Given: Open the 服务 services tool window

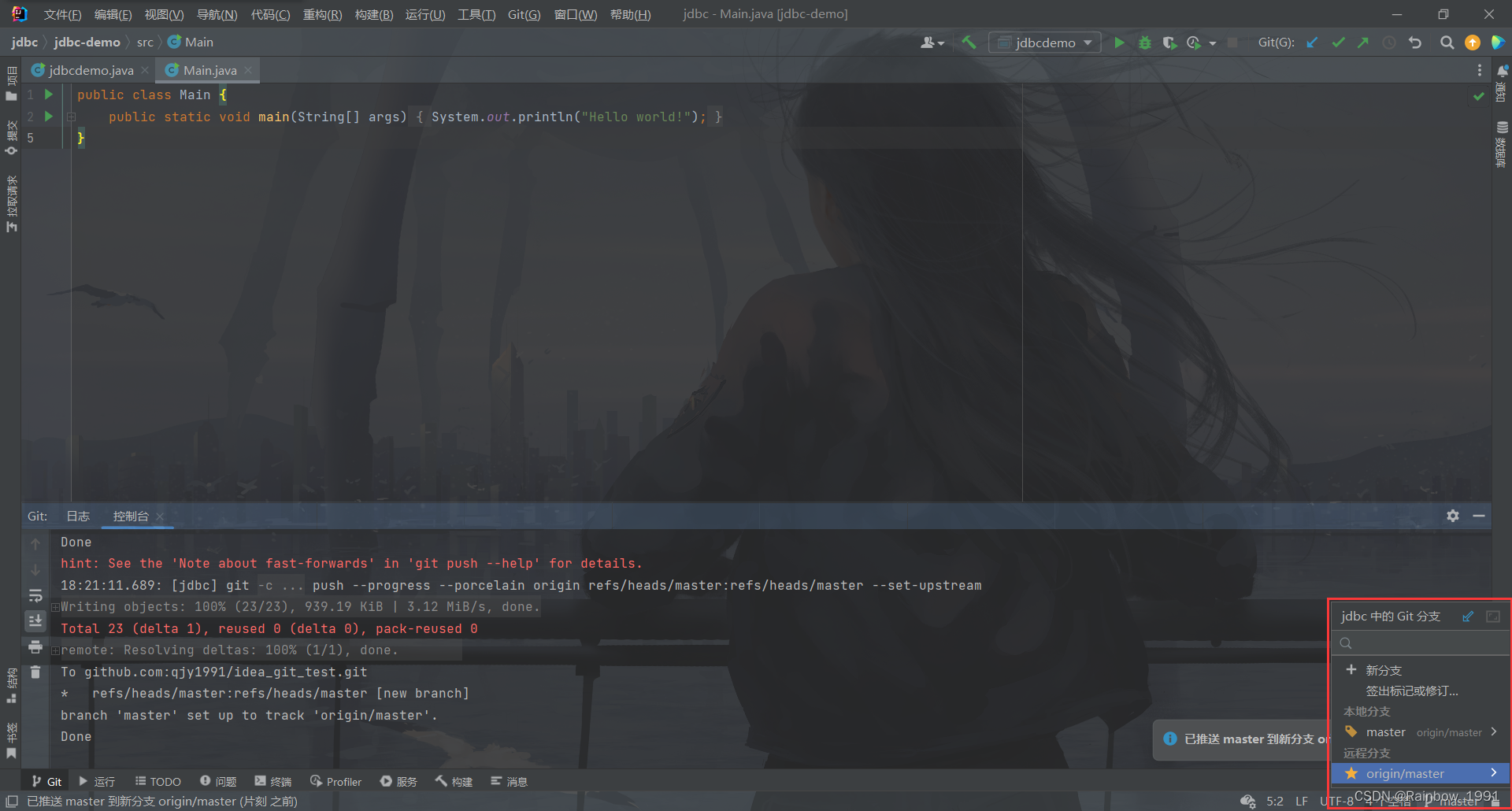Looking at the screenshot, I should pyautogui.click(x=399, y=781).
